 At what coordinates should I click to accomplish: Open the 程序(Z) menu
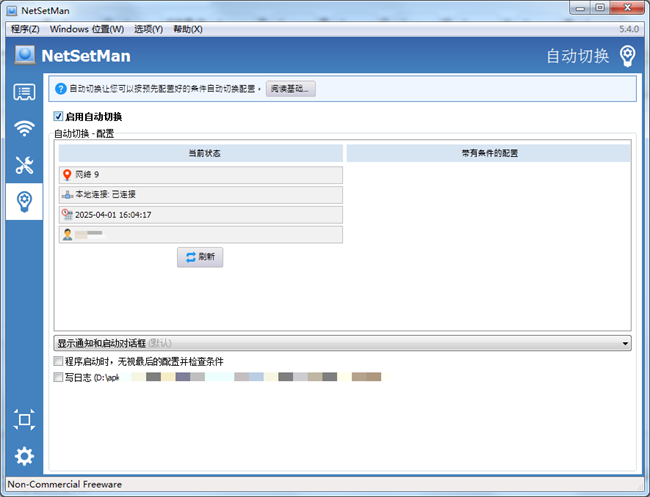coord(25,29)
